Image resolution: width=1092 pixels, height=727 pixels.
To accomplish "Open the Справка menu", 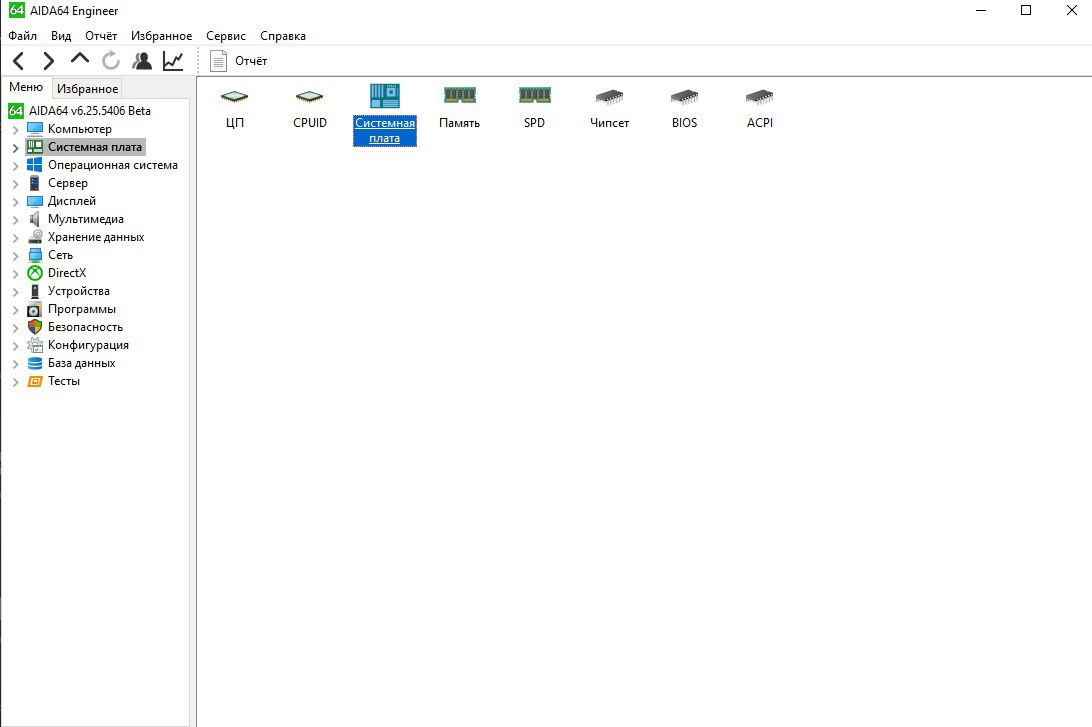I will click(283, 36).
